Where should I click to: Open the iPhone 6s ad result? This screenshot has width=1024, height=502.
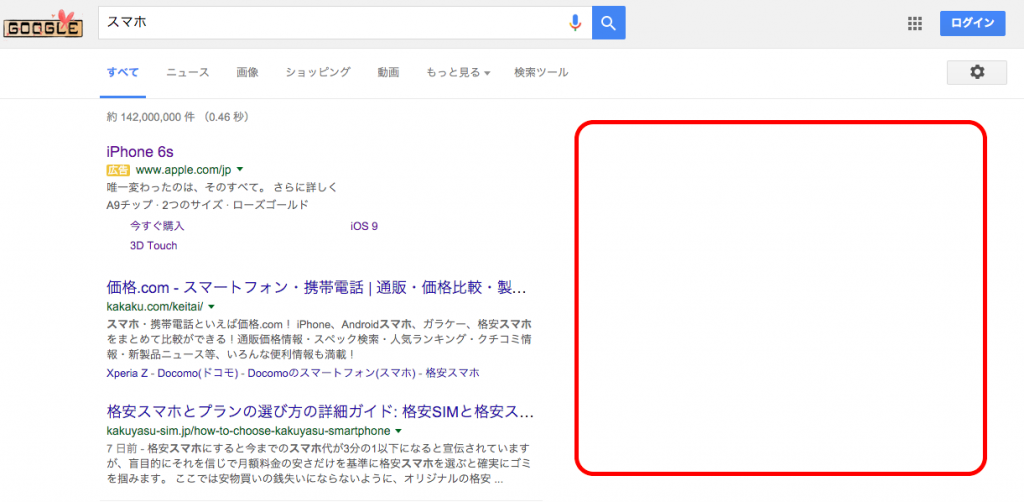tap(140, 151)
